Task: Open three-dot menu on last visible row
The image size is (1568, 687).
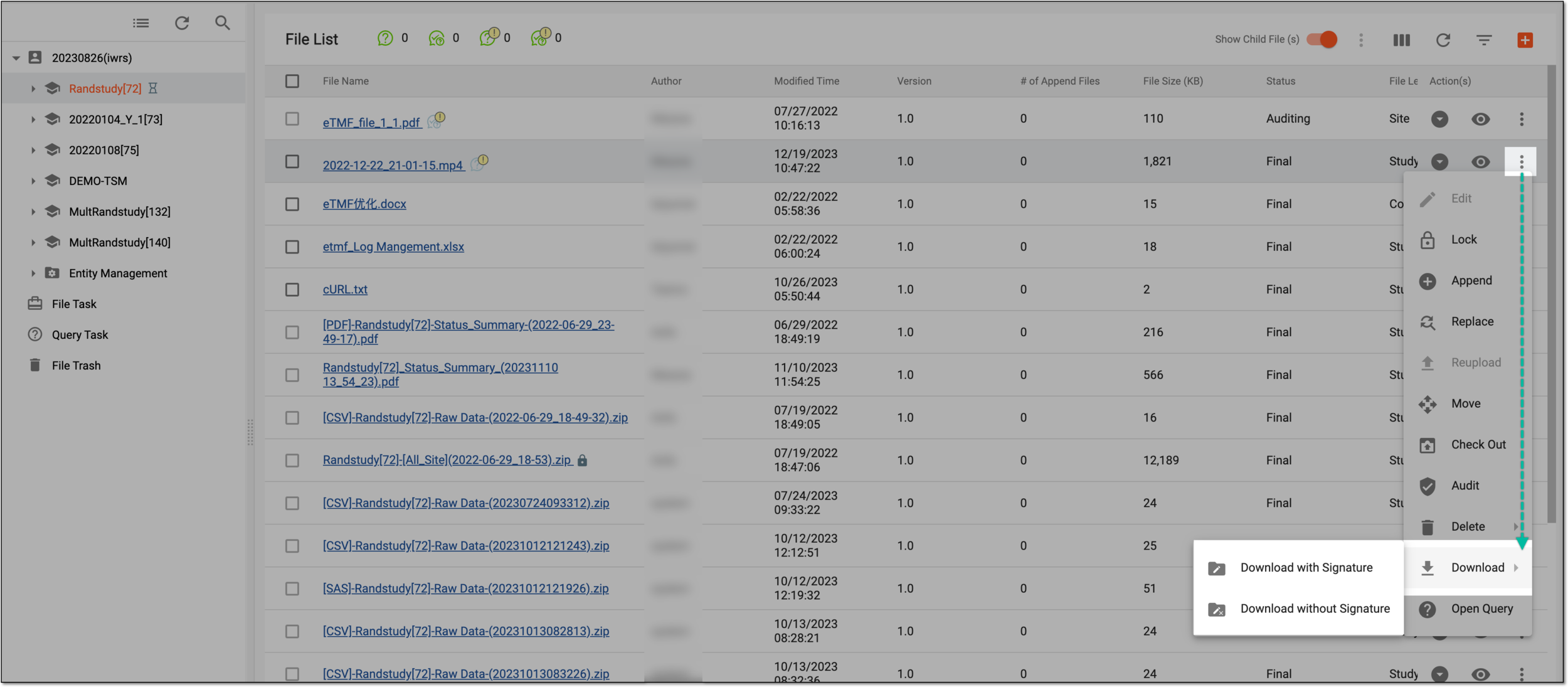Action: 1522,674
